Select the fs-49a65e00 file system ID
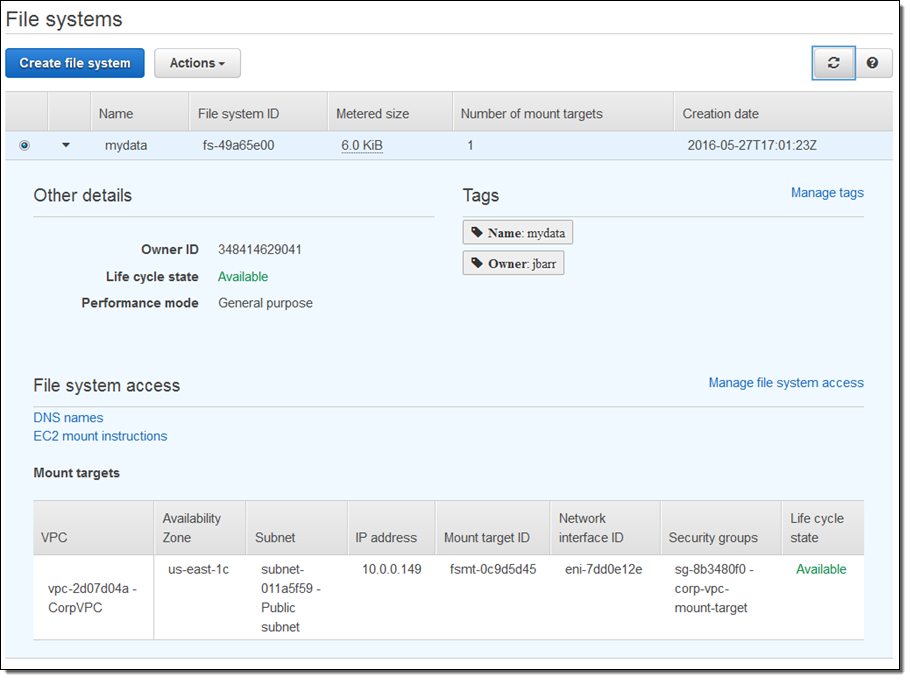This screenshot has height=680, width=910. click(x=238, y=145)
